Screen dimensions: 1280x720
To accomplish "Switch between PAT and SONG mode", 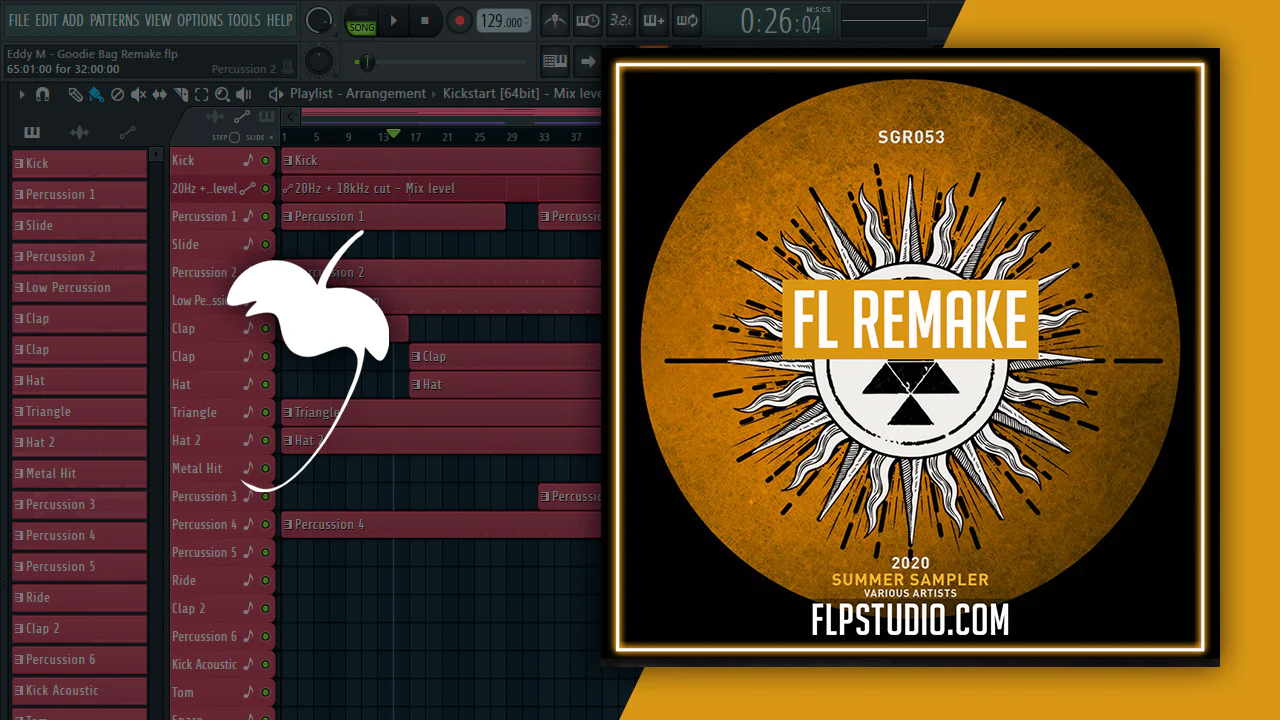I will click(x=361, y=21).
